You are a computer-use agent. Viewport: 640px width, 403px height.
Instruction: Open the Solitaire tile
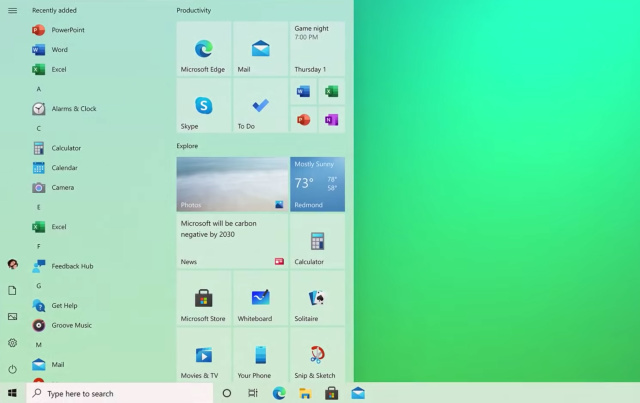[x=317, y=298]
